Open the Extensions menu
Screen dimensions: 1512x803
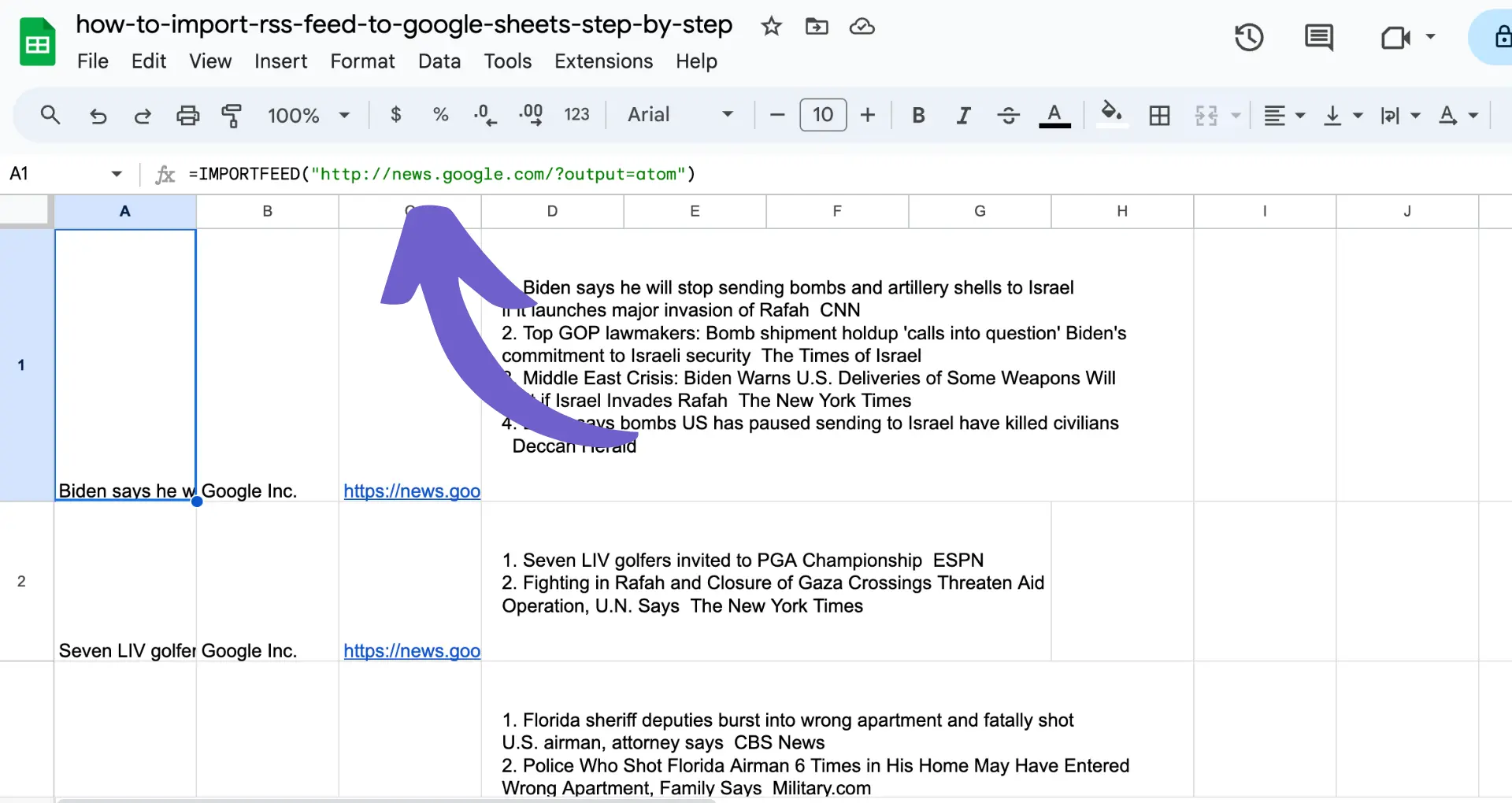pos(604,61)
